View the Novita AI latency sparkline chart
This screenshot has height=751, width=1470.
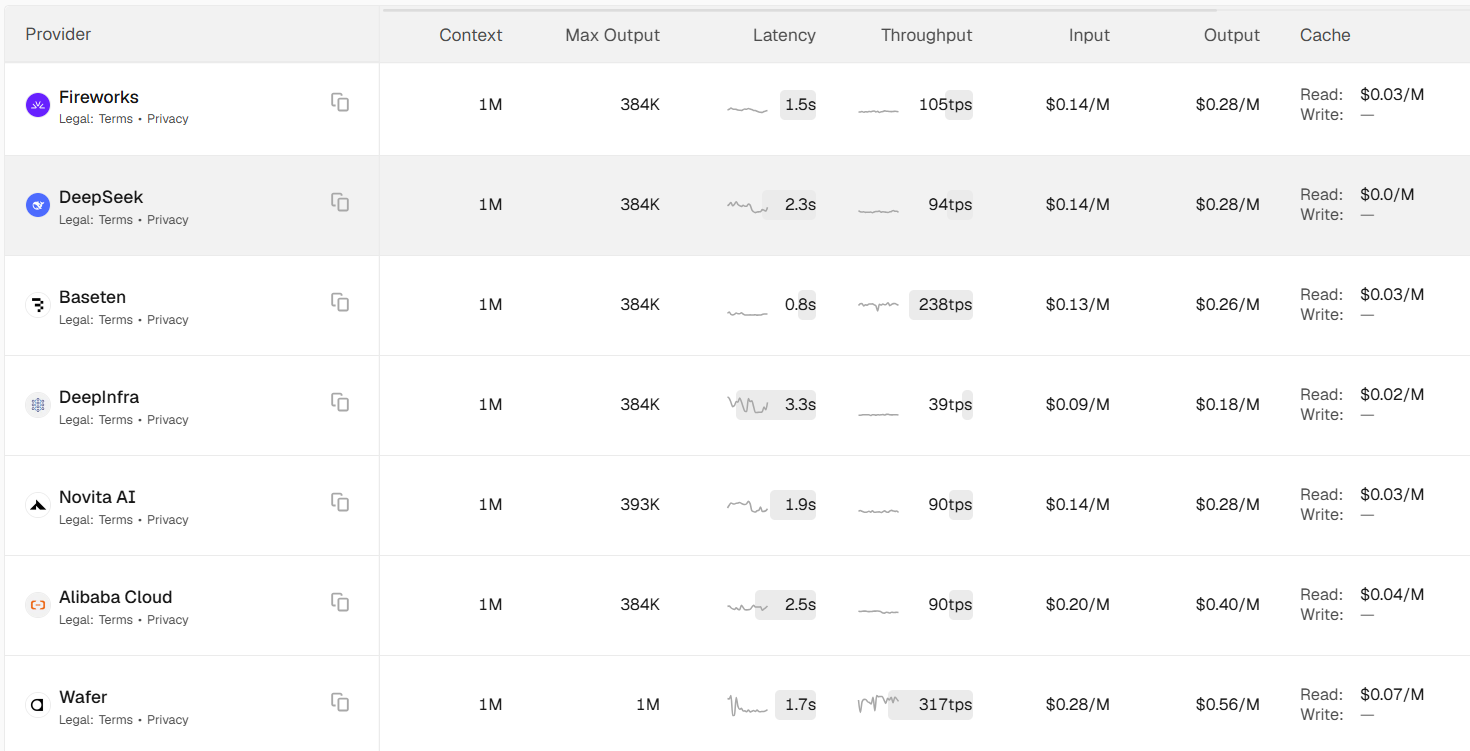pyautogui.click(x=748, y=506)
